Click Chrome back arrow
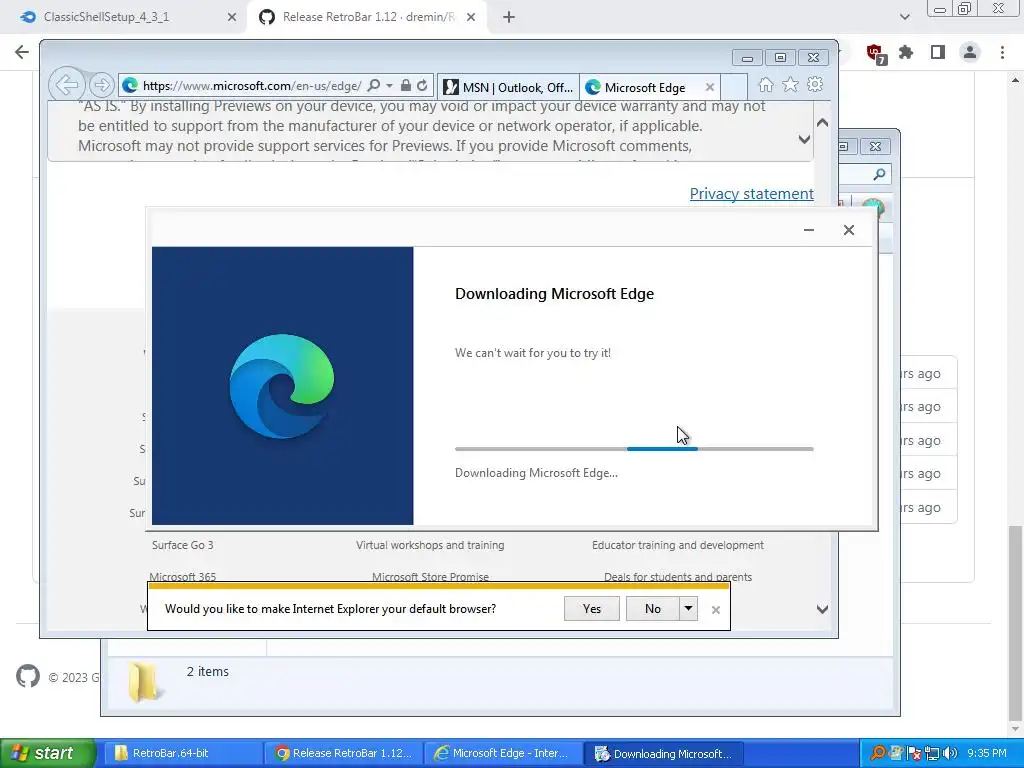The height and width of the screenshot is (768, 1024). [x=22, y=52]
